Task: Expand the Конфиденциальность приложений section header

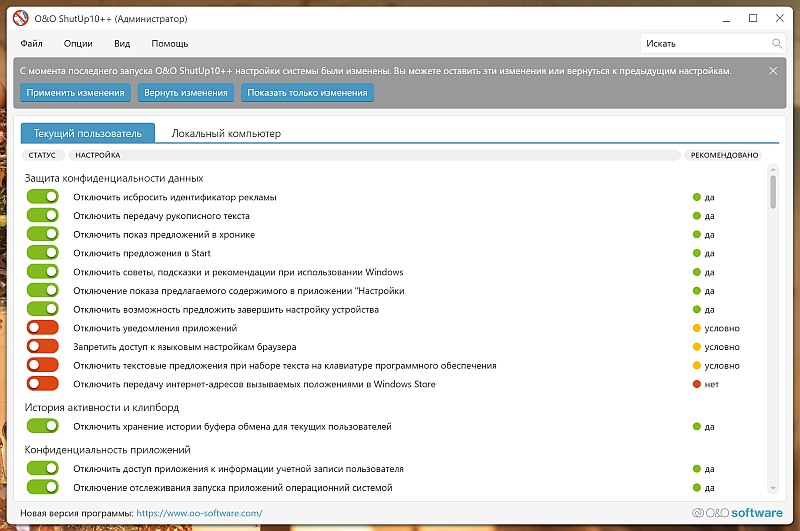Action: pyautogui.click(x=107, y=450)
